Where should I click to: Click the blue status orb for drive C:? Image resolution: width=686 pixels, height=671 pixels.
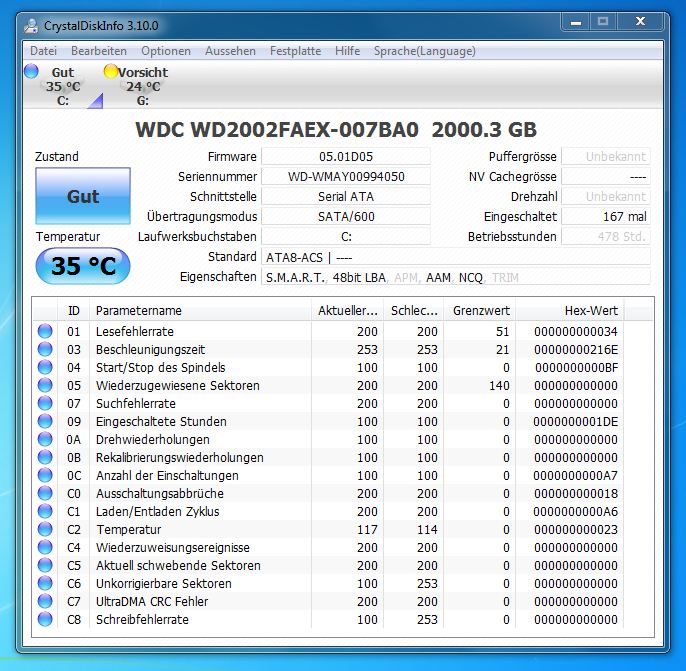[31, 71]
